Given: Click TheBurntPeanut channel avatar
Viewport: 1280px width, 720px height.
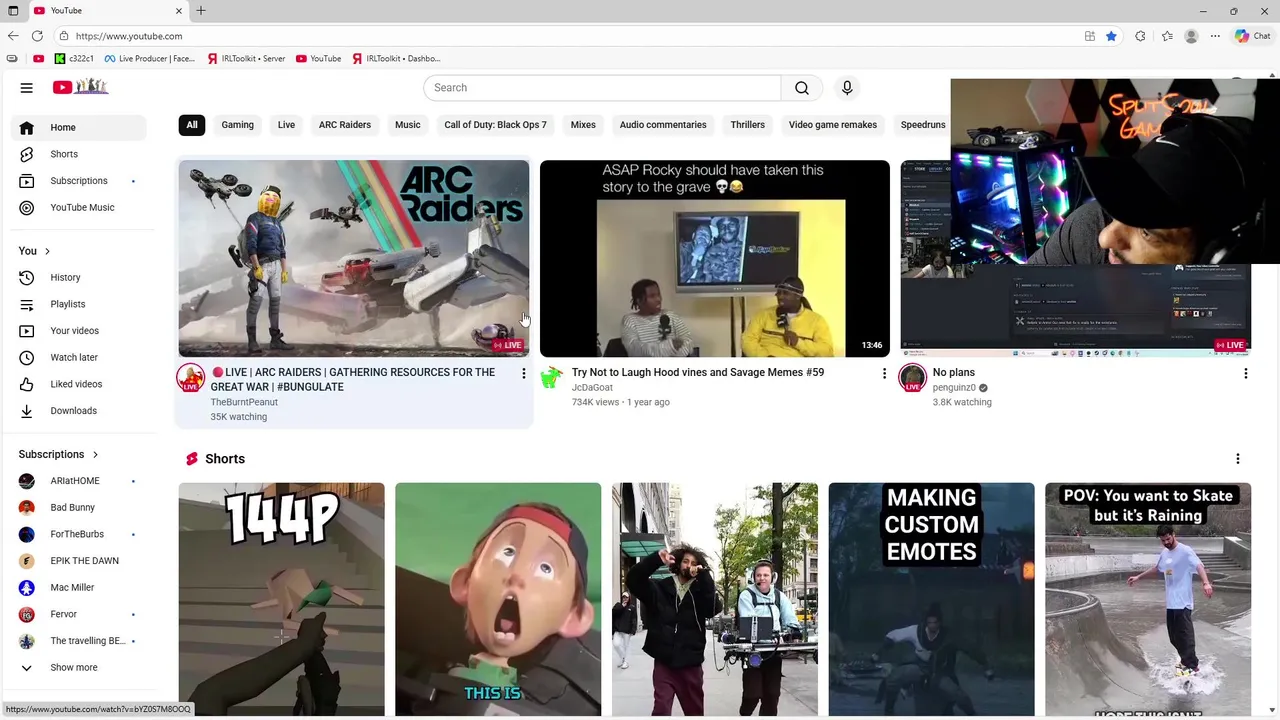Looking at the screenshot, I should [x=191, y=377].
